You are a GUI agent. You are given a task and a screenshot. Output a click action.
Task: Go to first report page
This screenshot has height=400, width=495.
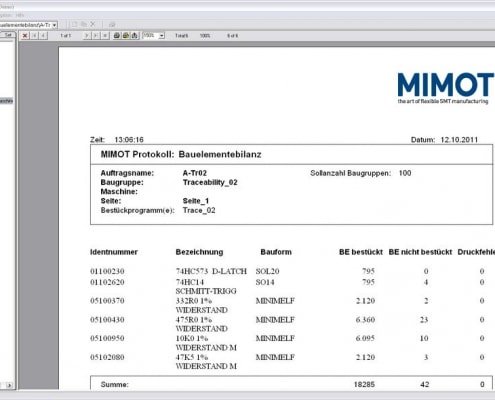click(34, 36)
